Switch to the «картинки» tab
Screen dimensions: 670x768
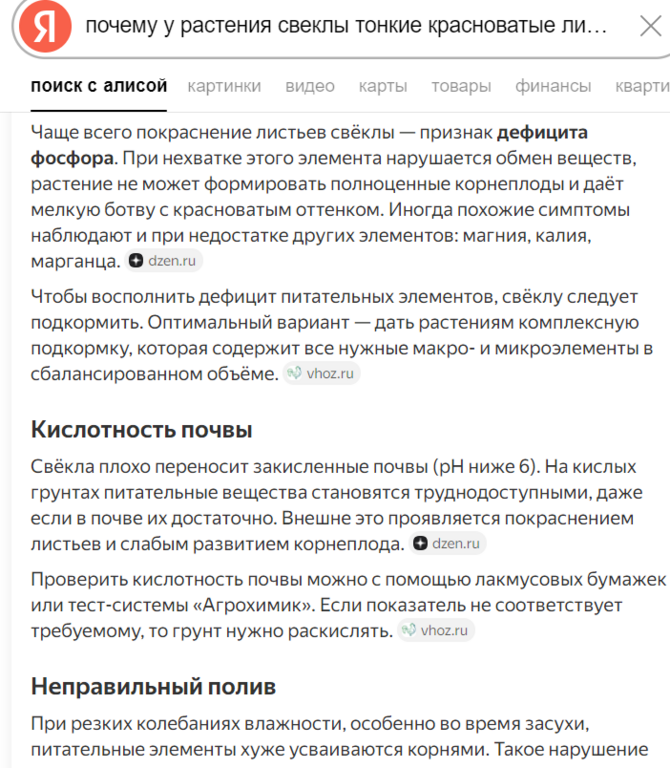[x=224, y=86]
